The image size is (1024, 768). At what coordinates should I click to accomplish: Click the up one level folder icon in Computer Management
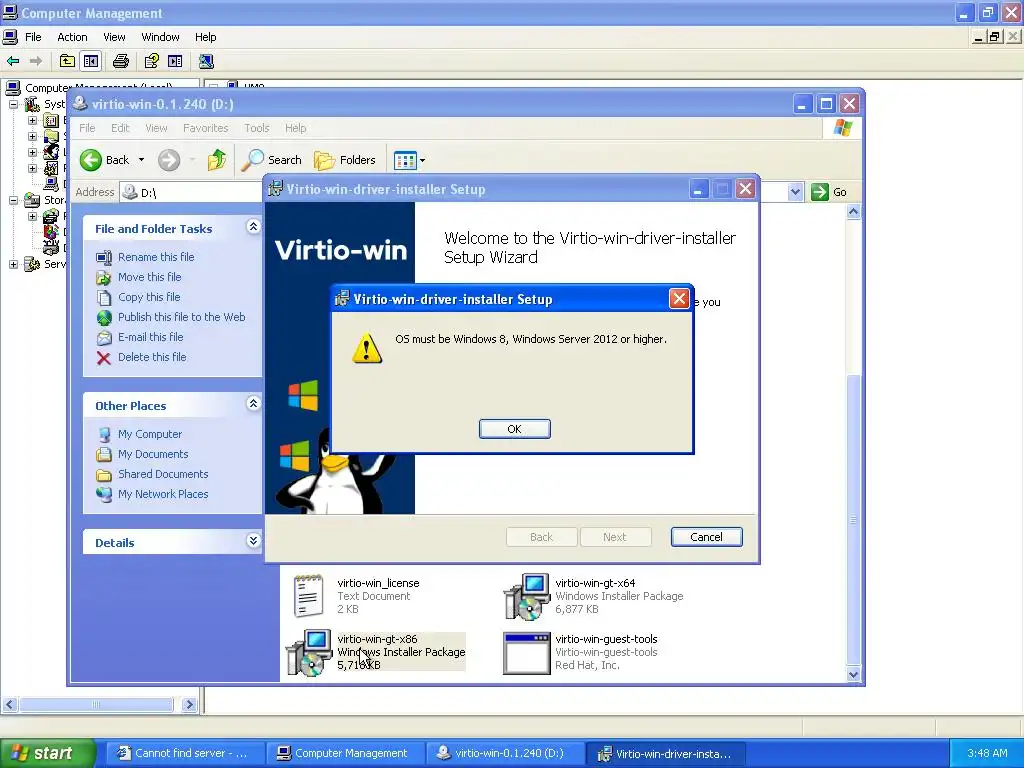point(67,61)
